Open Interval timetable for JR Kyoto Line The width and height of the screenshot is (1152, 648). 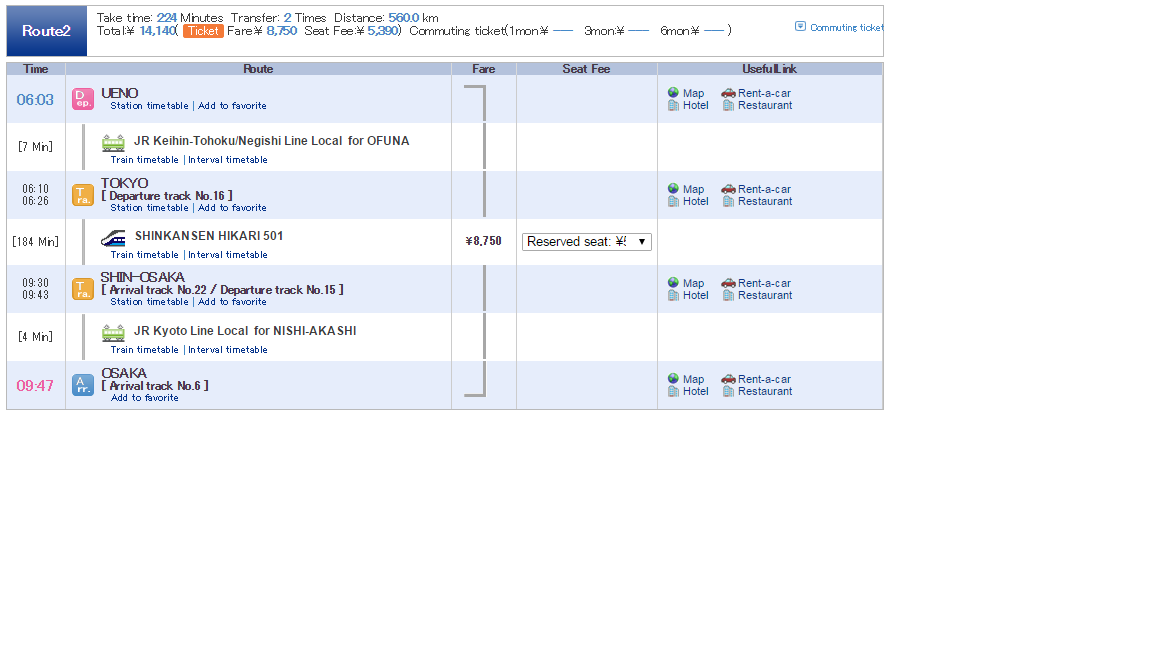[x=228, y=350]
